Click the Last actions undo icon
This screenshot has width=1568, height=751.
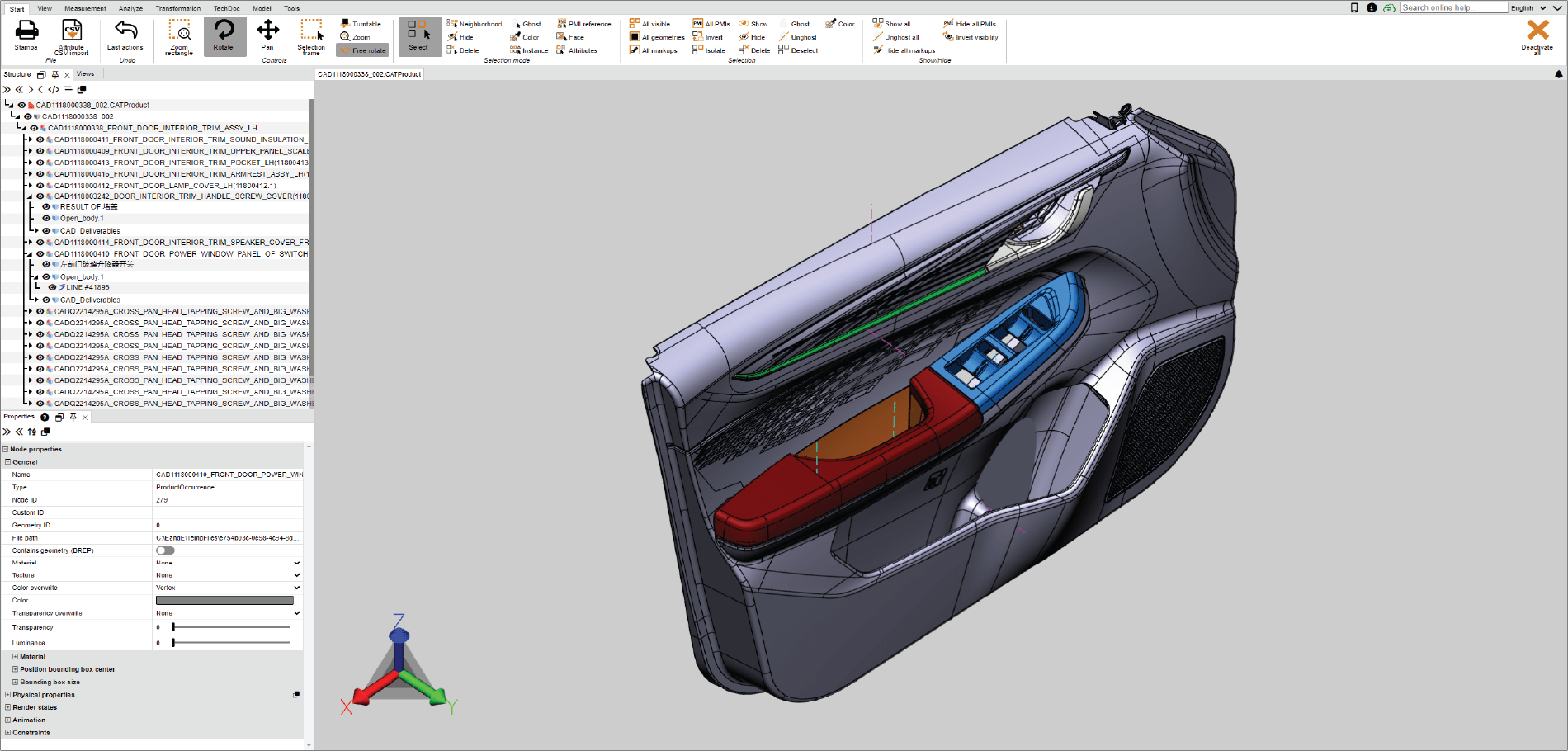tap(125, 31)
